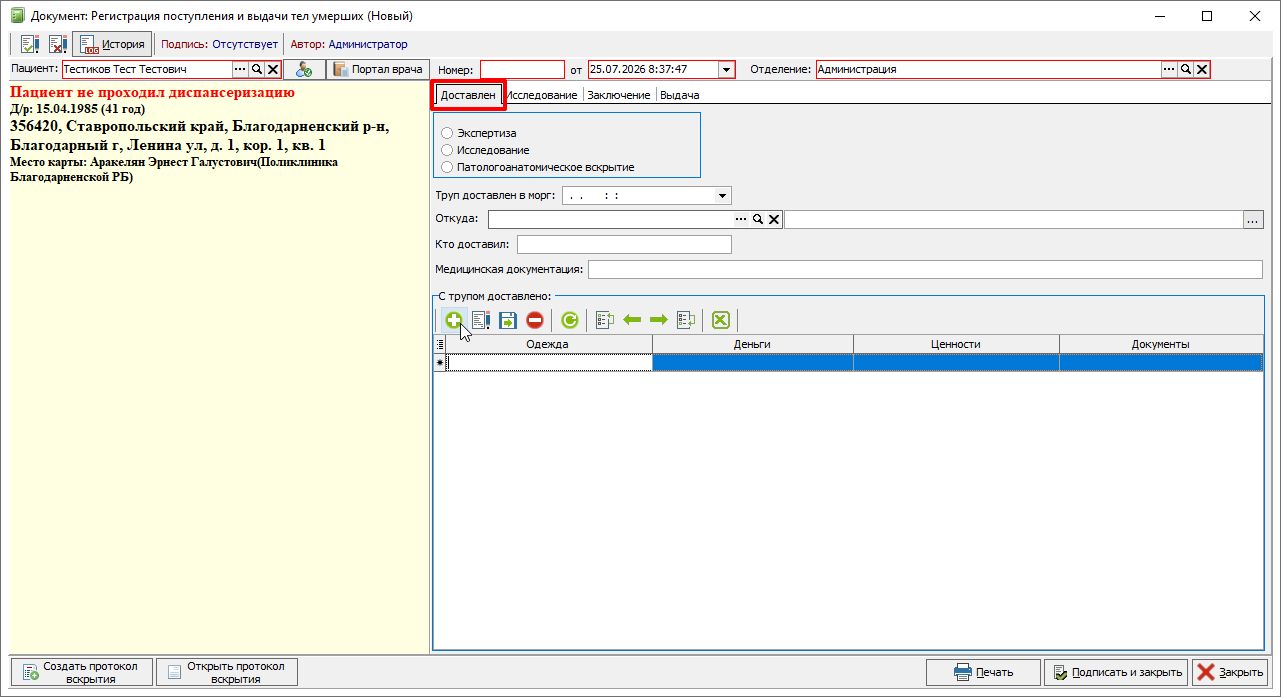Click the new row cell under Деньги
The image size is (1281, 697).
(753, 363)
